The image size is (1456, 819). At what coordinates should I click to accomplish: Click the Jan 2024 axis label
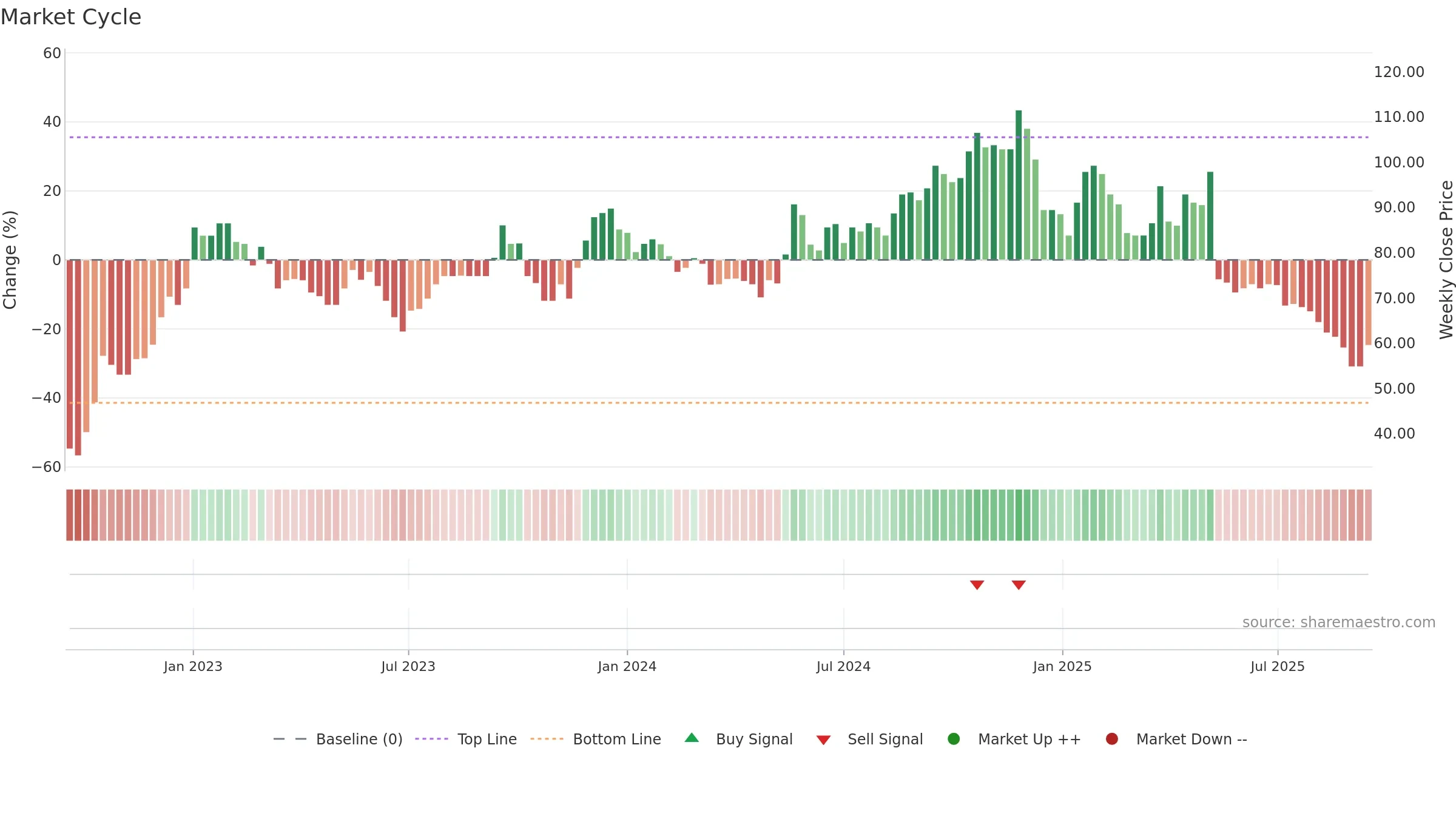[627, 666]
